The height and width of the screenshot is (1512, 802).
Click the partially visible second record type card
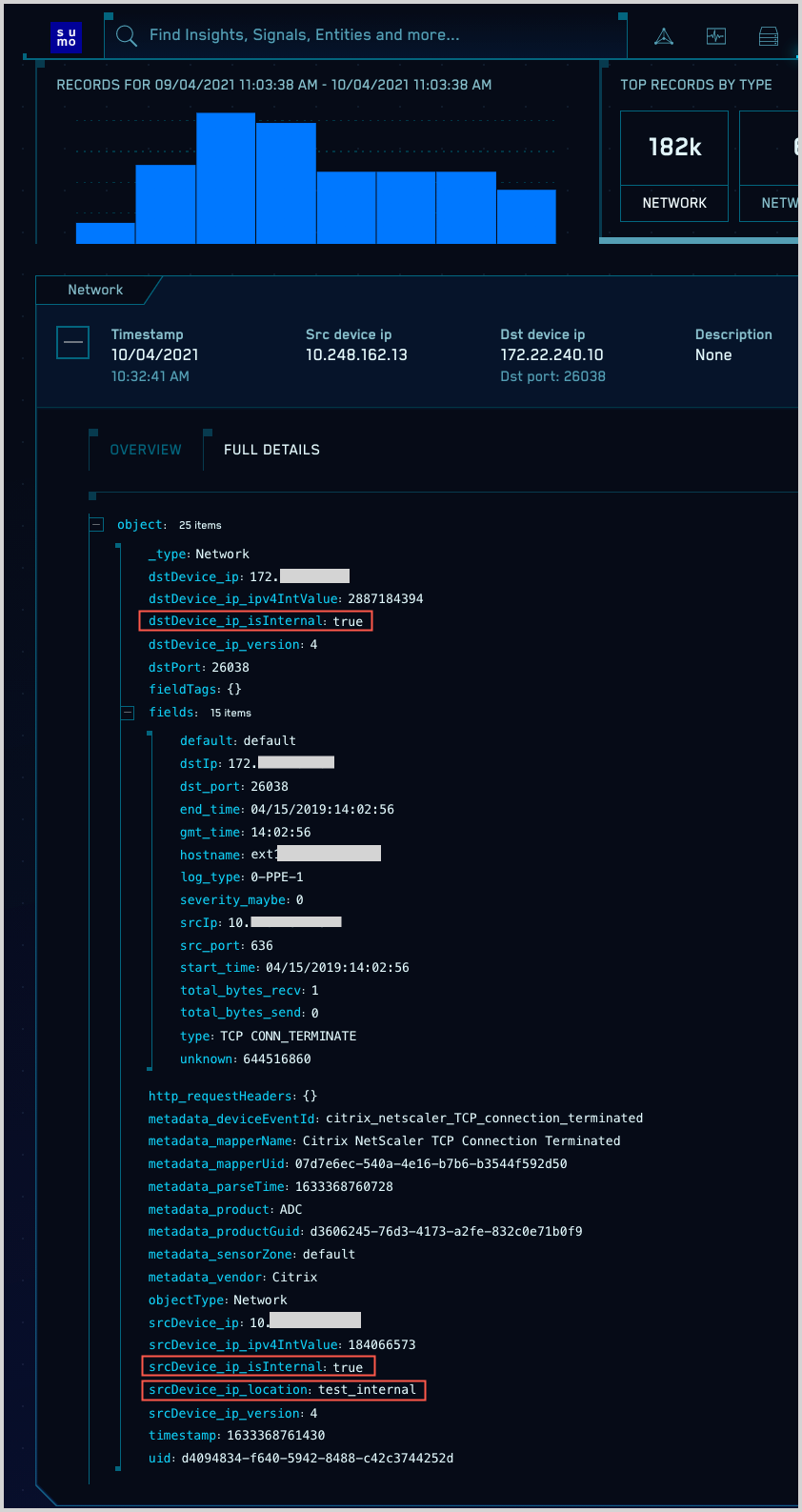[x=772, y=166]
